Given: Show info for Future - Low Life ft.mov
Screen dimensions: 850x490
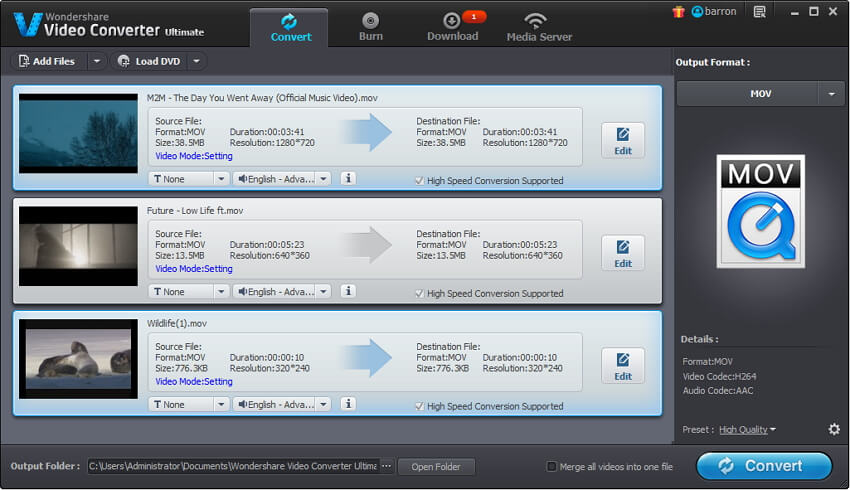Looking at the screenshot, I should click(x=349, y=291).
